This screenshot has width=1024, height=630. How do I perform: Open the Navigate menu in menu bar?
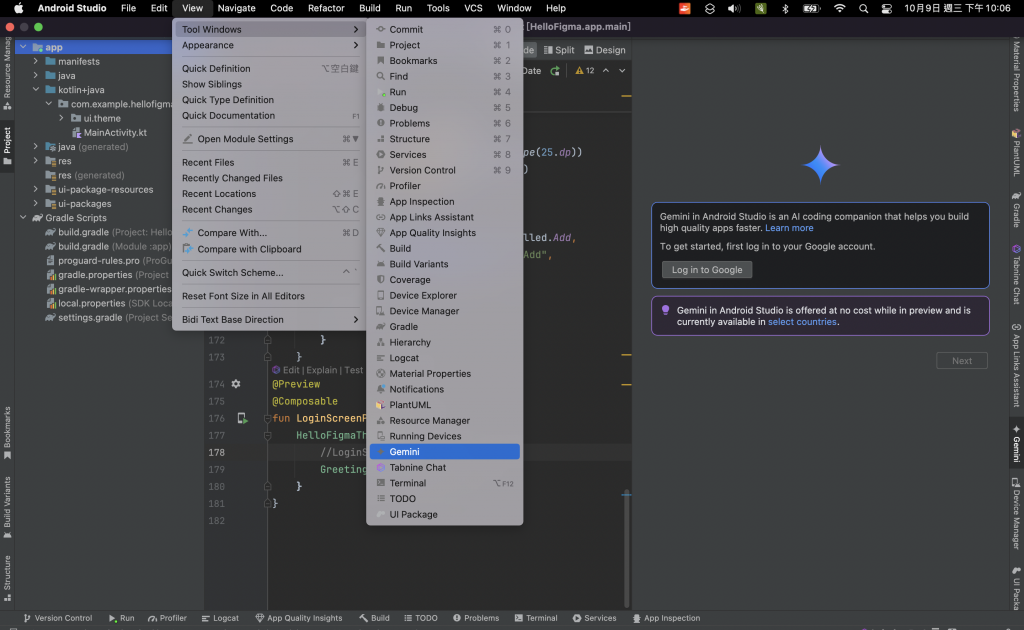coord(236,8)
